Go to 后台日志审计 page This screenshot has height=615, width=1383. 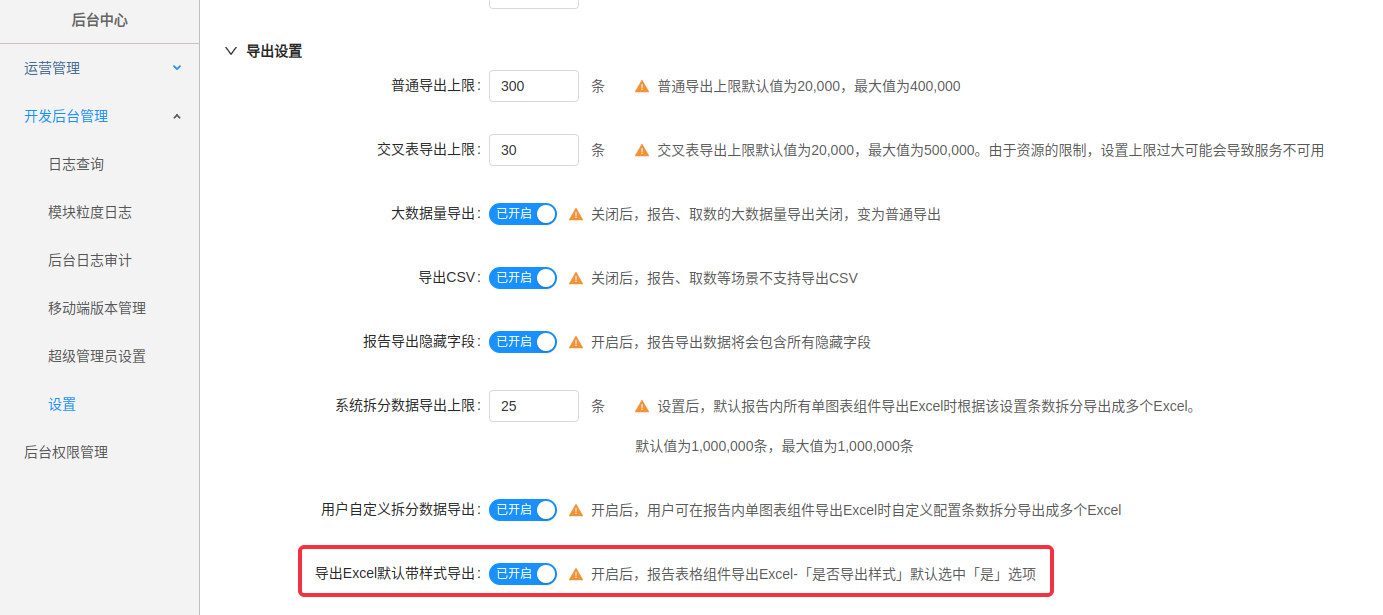tap(90, 260)
